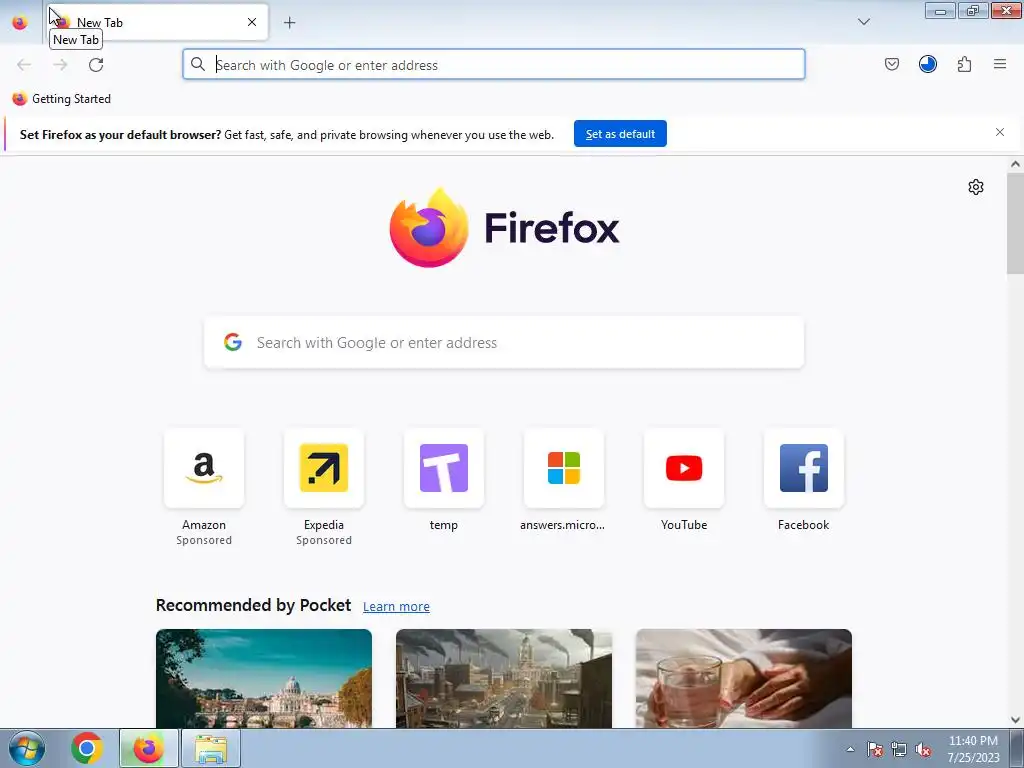
Task: Open the Firefox account icon
Action: (927, 64)
